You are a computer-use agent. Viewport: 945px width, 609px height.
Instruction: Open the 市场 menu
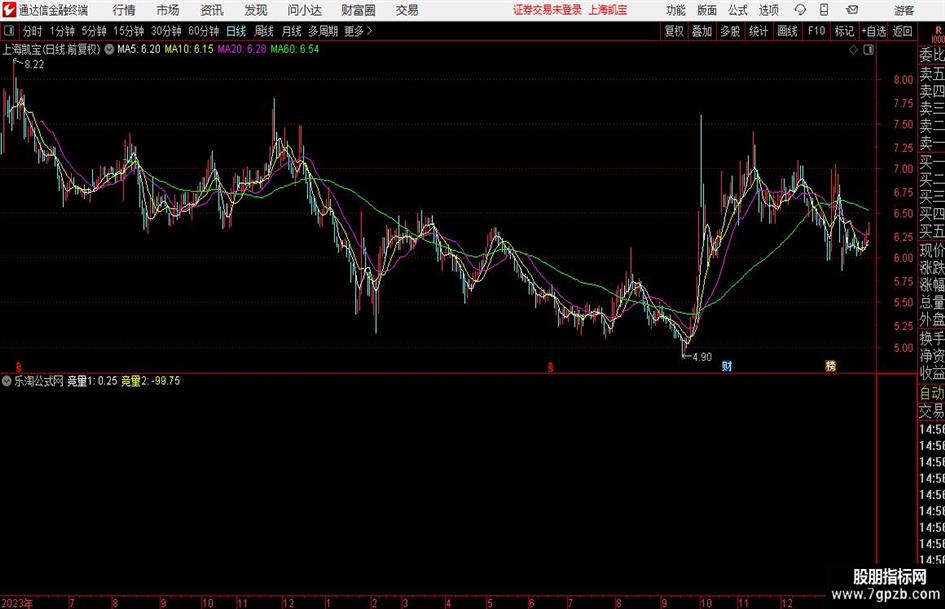[168, 10]
